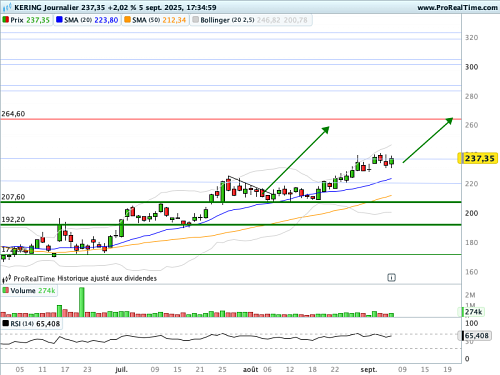The width and height of the screenshot is (500, 375).
Task: Open the Bollinger (20 2,5) indicator label
Action: (251, 20)
